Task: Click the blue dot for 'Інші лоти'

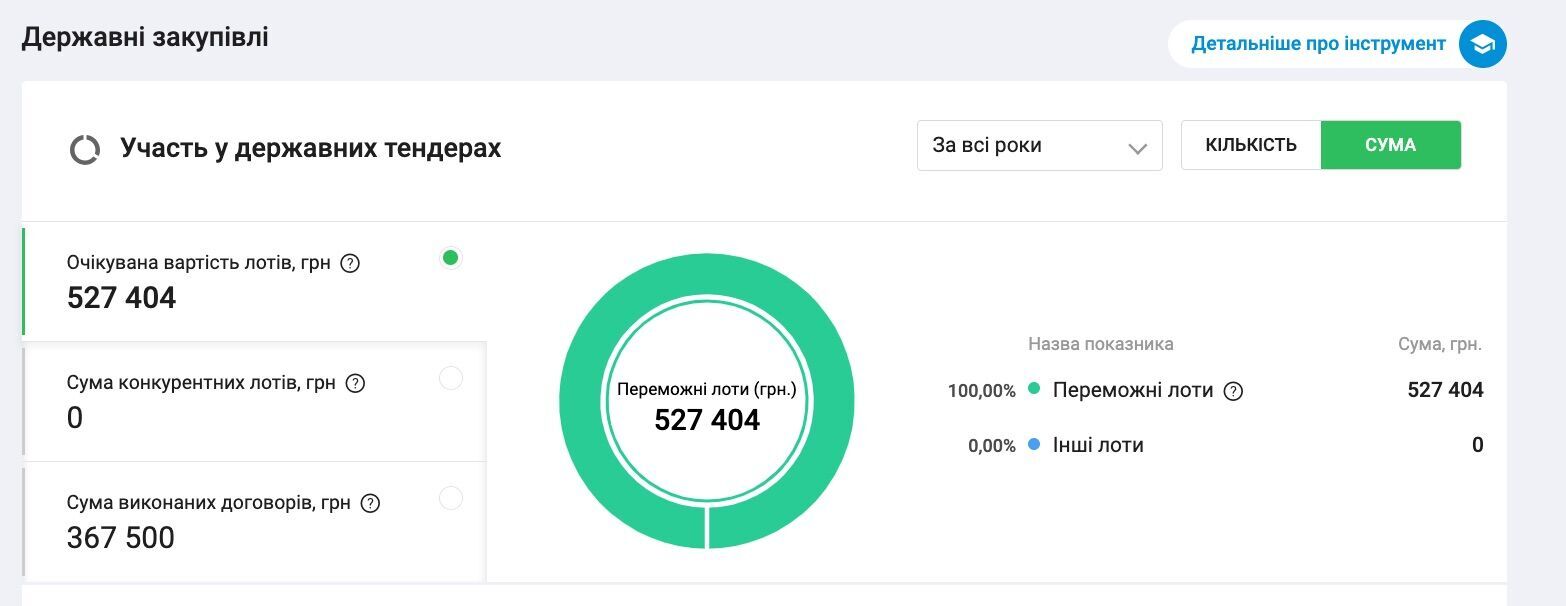Action: coord(1034,444)
